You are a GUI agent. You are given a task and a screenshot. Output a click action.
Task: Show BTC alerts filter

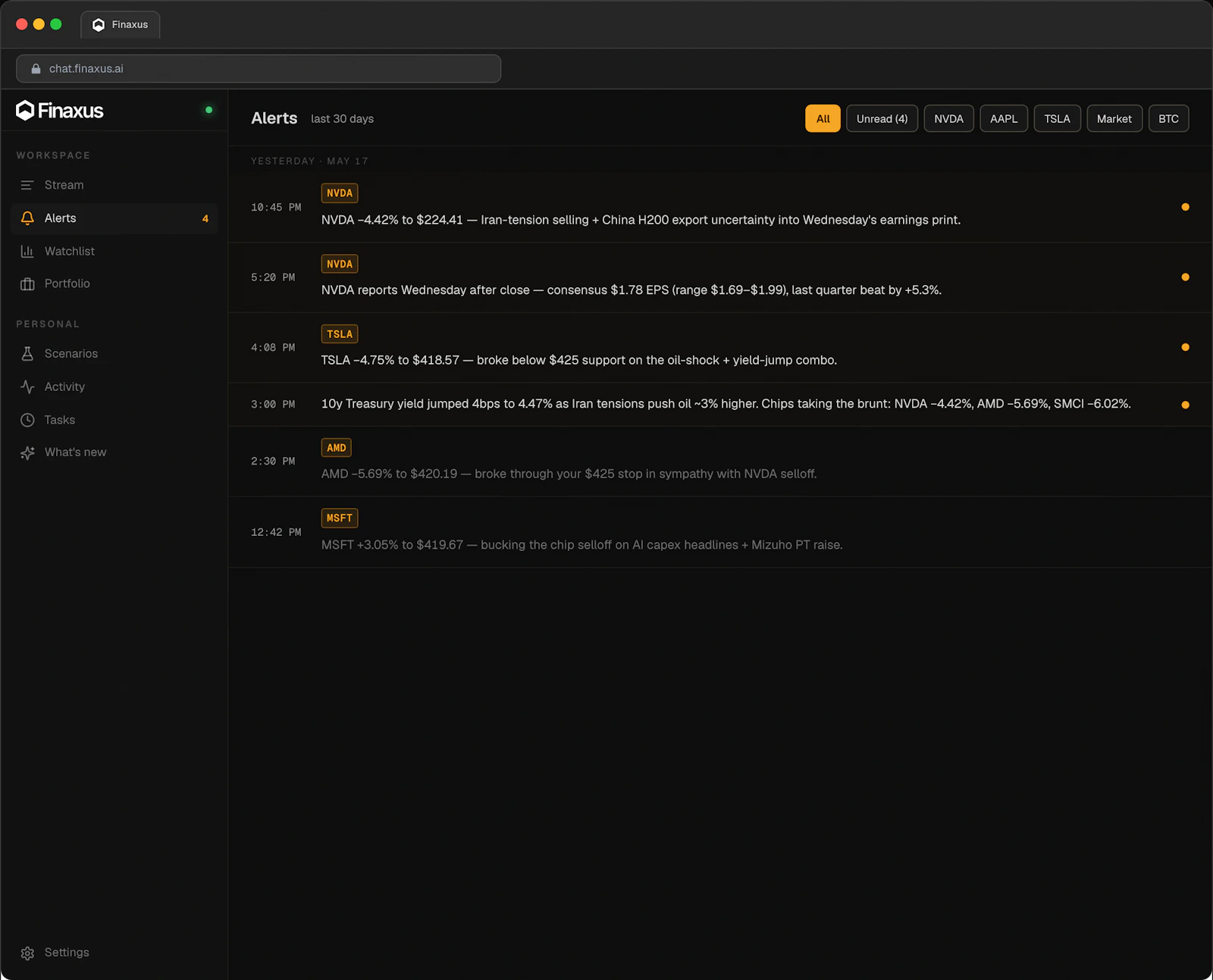tap(1168, 118)
